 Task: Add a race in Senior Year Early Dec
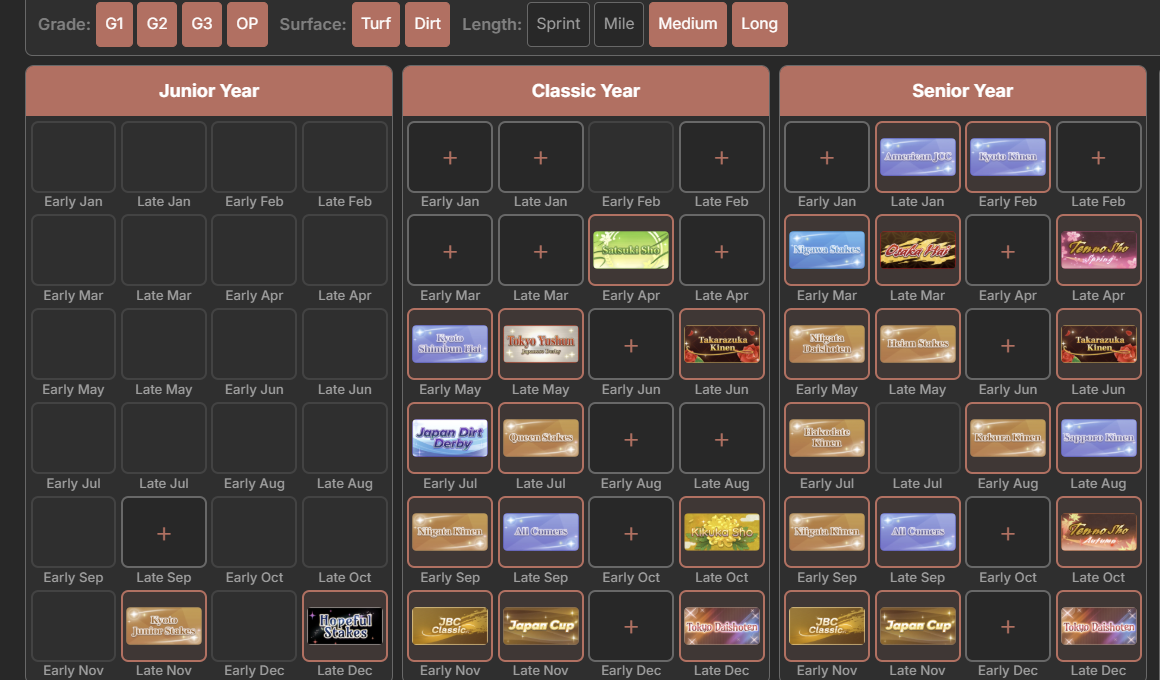click(1008, 625)
